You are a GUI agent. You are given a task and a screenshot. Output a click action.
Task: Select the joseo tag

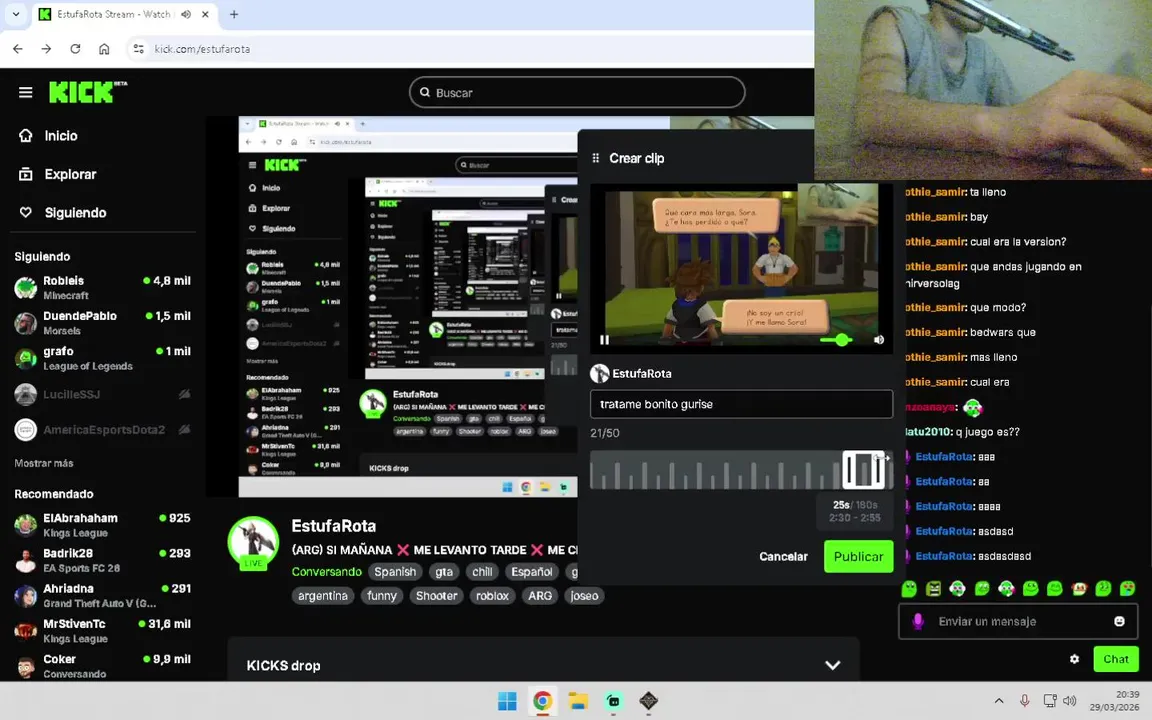tap(584, 596)
